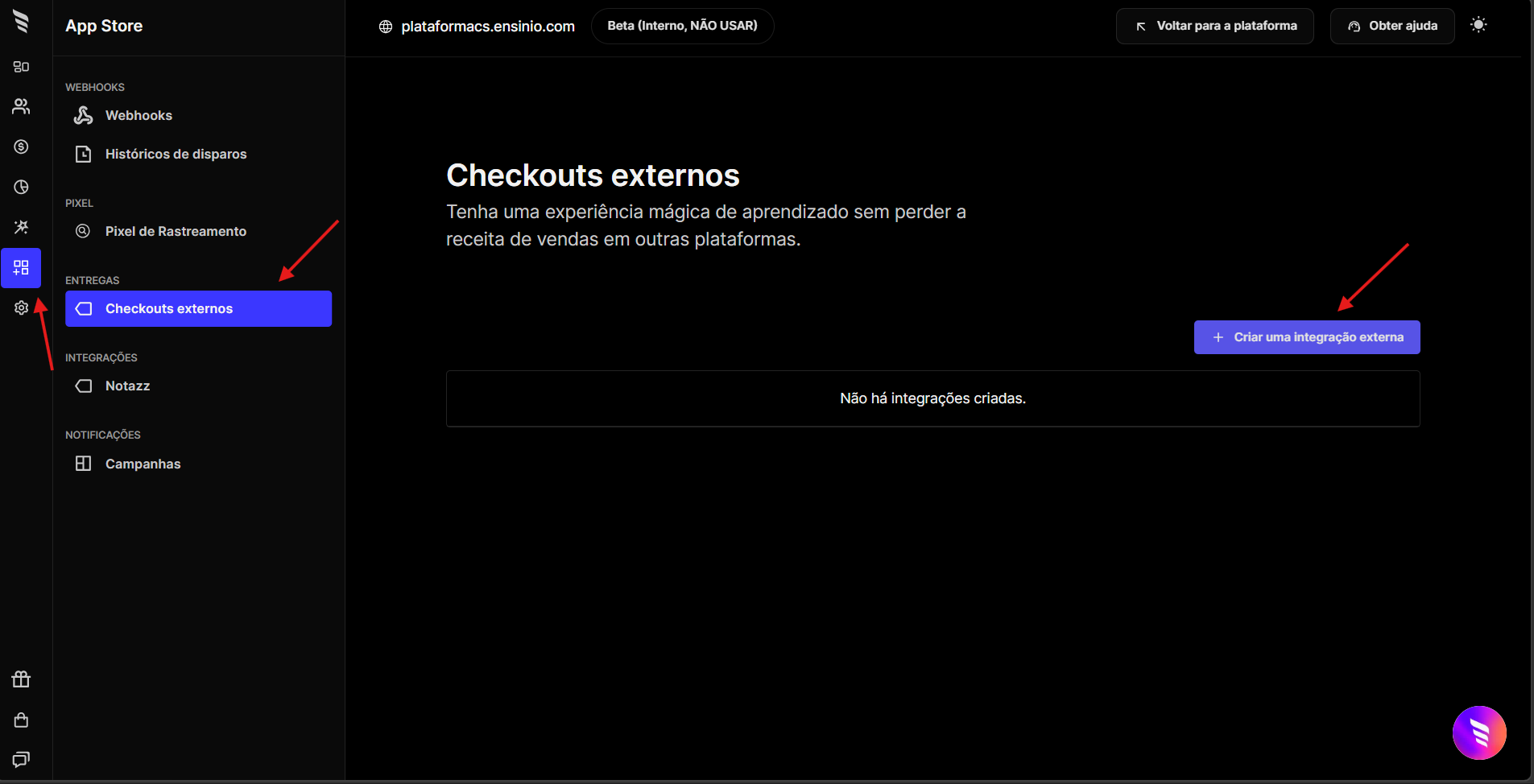Click the chat messages icon
Viewport: 1534px width, 784px height.
click(x=21, y=759)
